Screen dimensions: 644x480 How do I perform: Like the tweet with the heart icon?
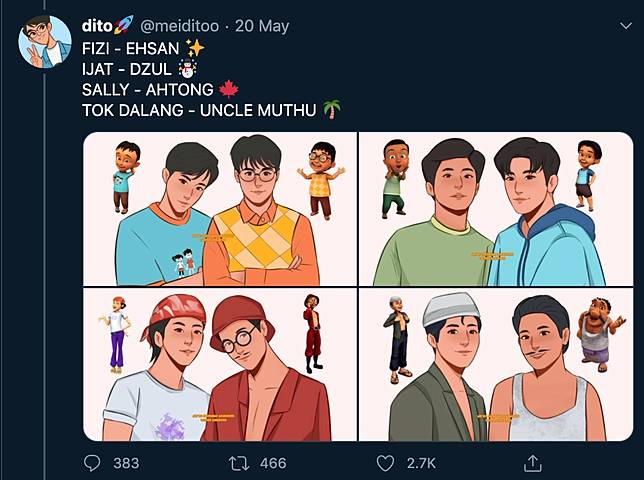click(x=385, y=463)
